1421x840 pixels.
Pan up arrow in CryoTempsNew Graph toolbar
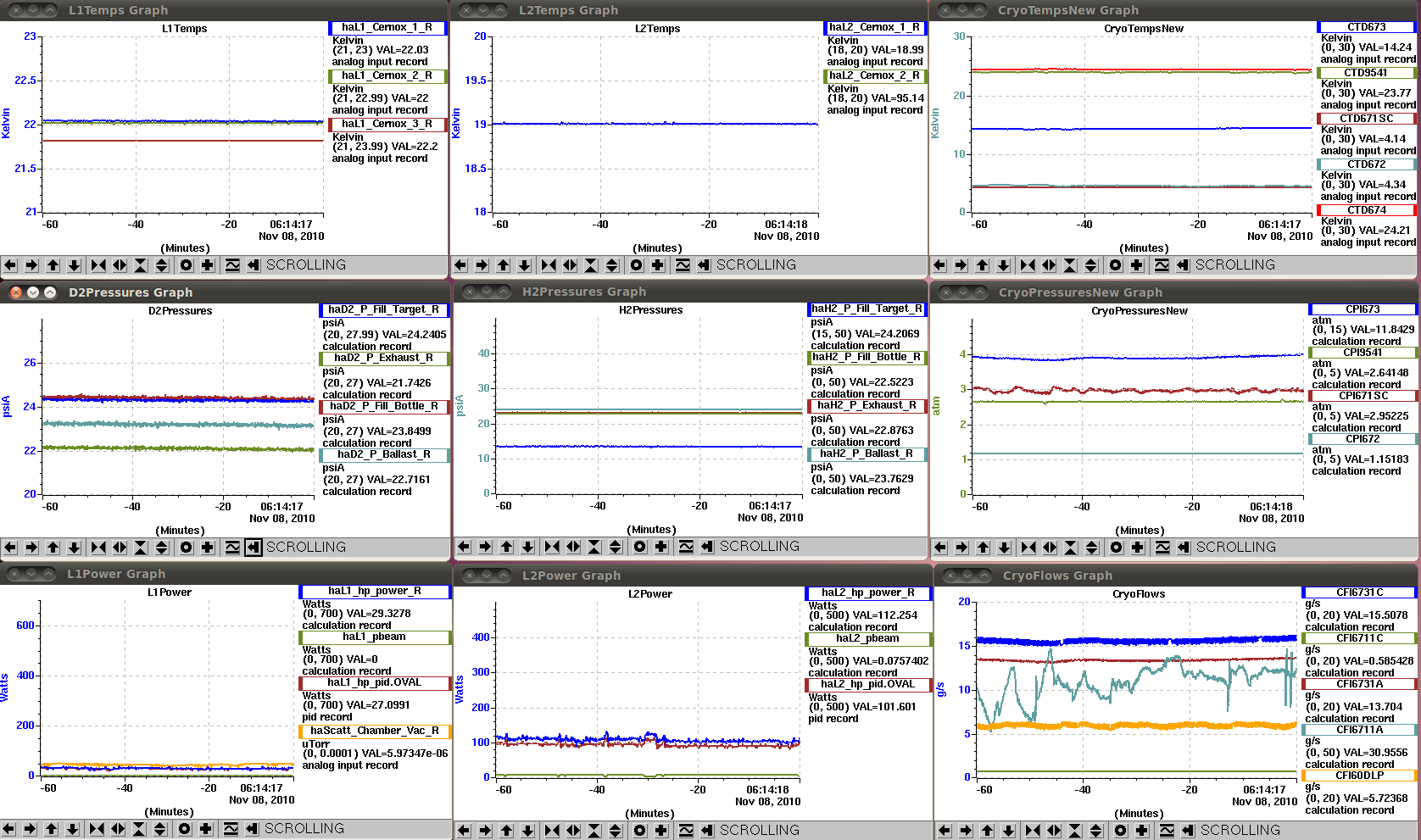pyautogui.click(x=982, y=265)
